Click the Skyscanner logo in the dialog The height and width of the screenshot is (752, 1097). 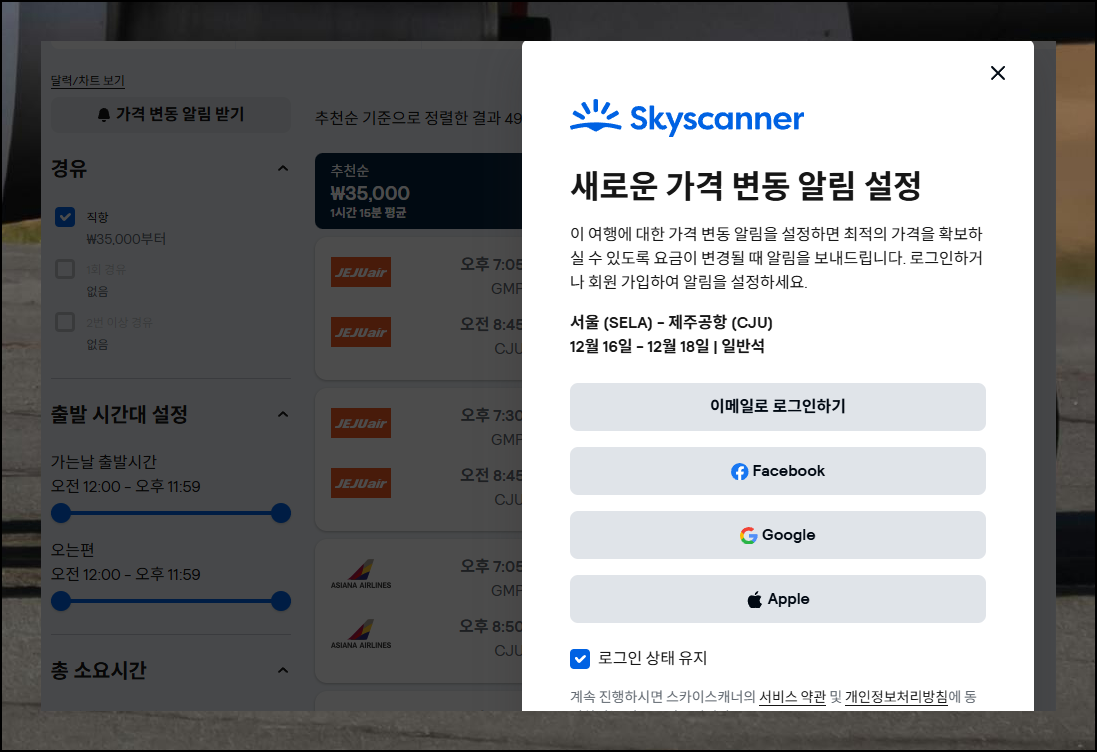coord(687,118)
